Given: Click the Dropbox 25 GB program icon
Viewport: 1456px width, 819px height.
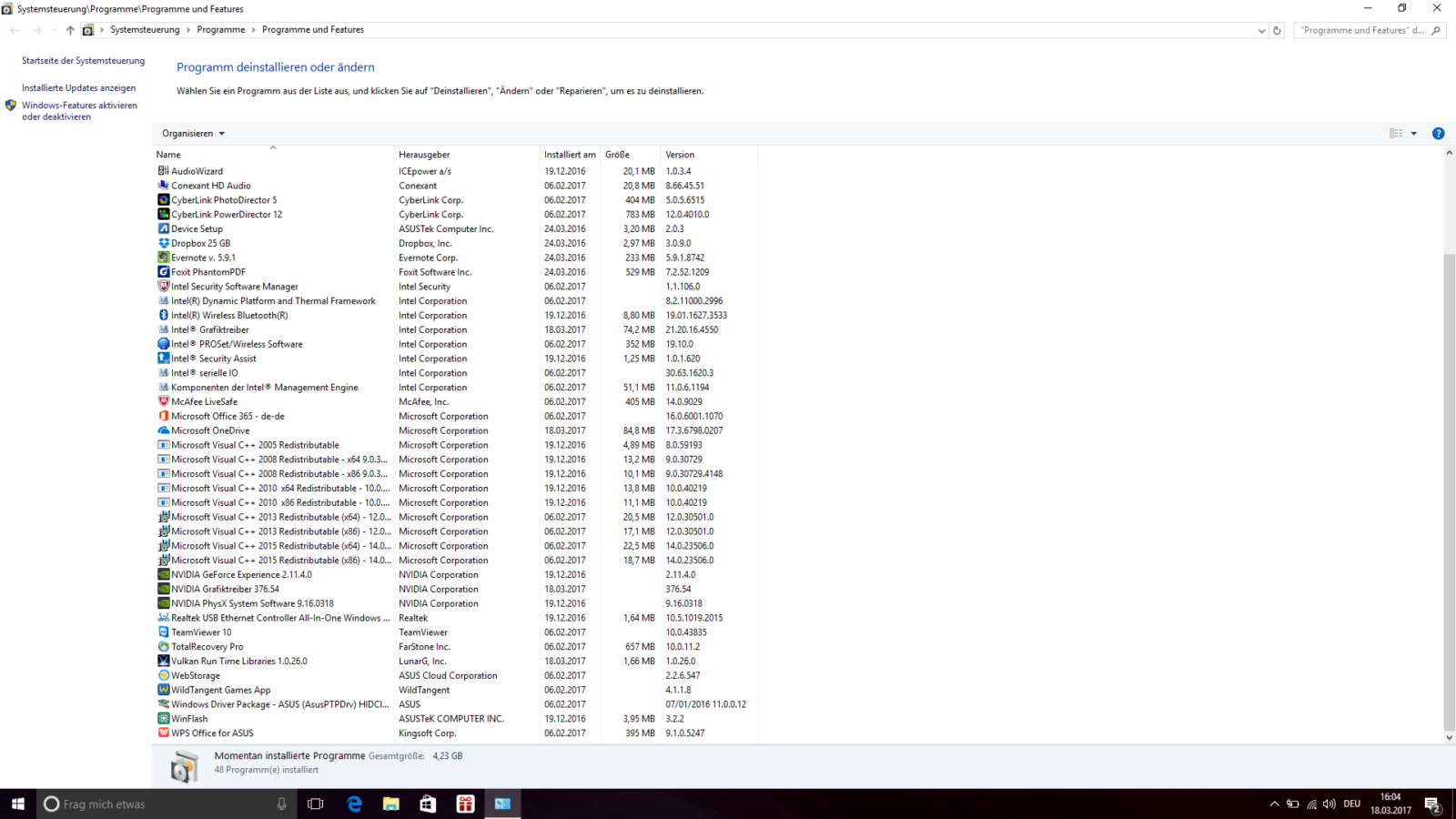Looking at the screenshot, I should pos(164,243).
